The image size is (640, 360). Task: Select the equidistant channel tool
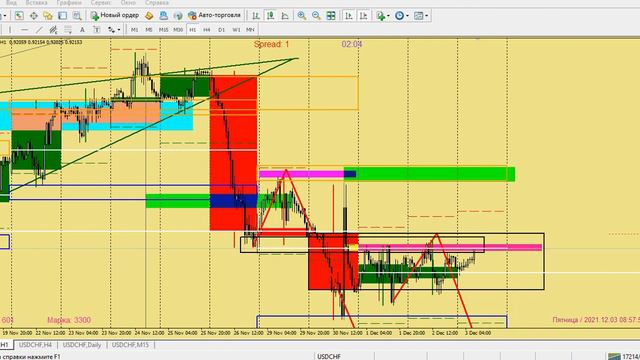[x=53, y=30]
